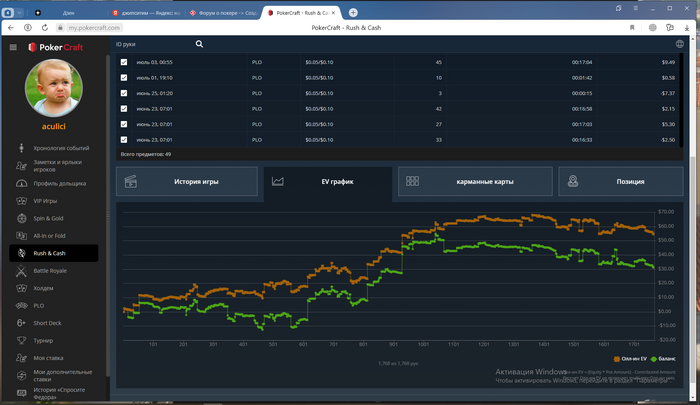The width and height of the screenshot is (700, 405).
Task: Switch to История игры tab
Action: pos(187,181)
